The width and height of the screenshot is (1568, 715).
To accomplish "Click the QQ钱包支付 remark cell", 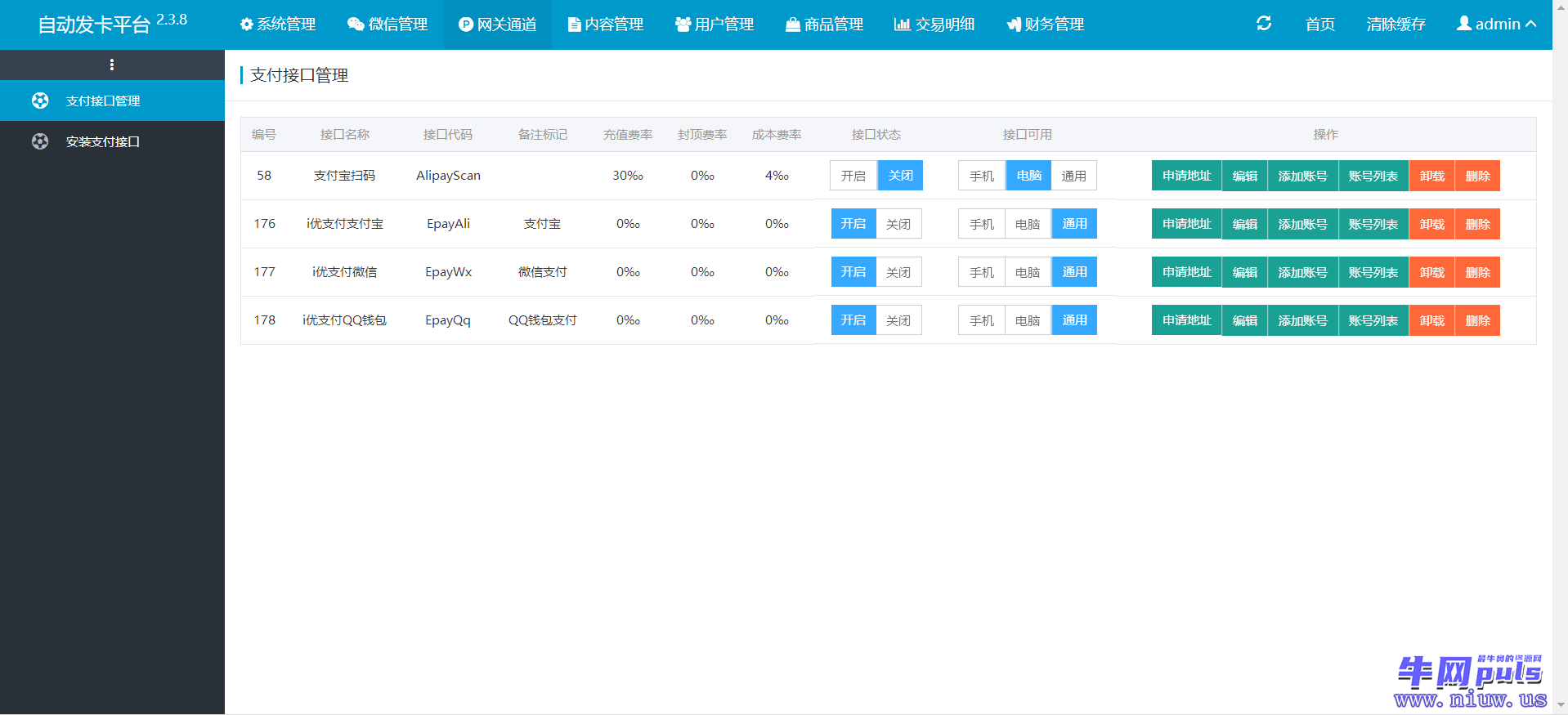I will (x=543, y=320).
